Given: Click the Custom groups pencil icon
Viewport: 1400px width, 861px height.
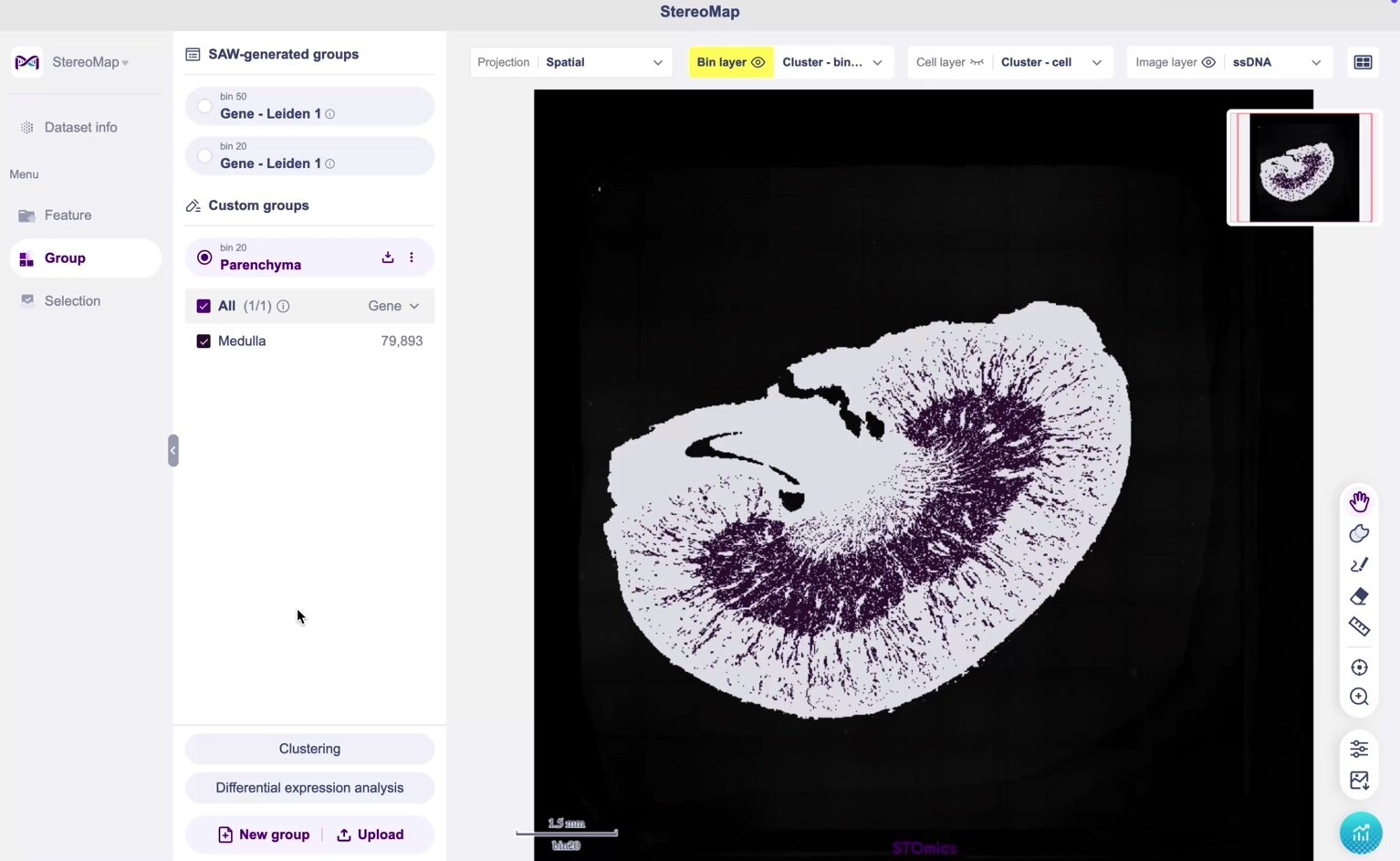Looking at the screenshot, I should point(193,205).
